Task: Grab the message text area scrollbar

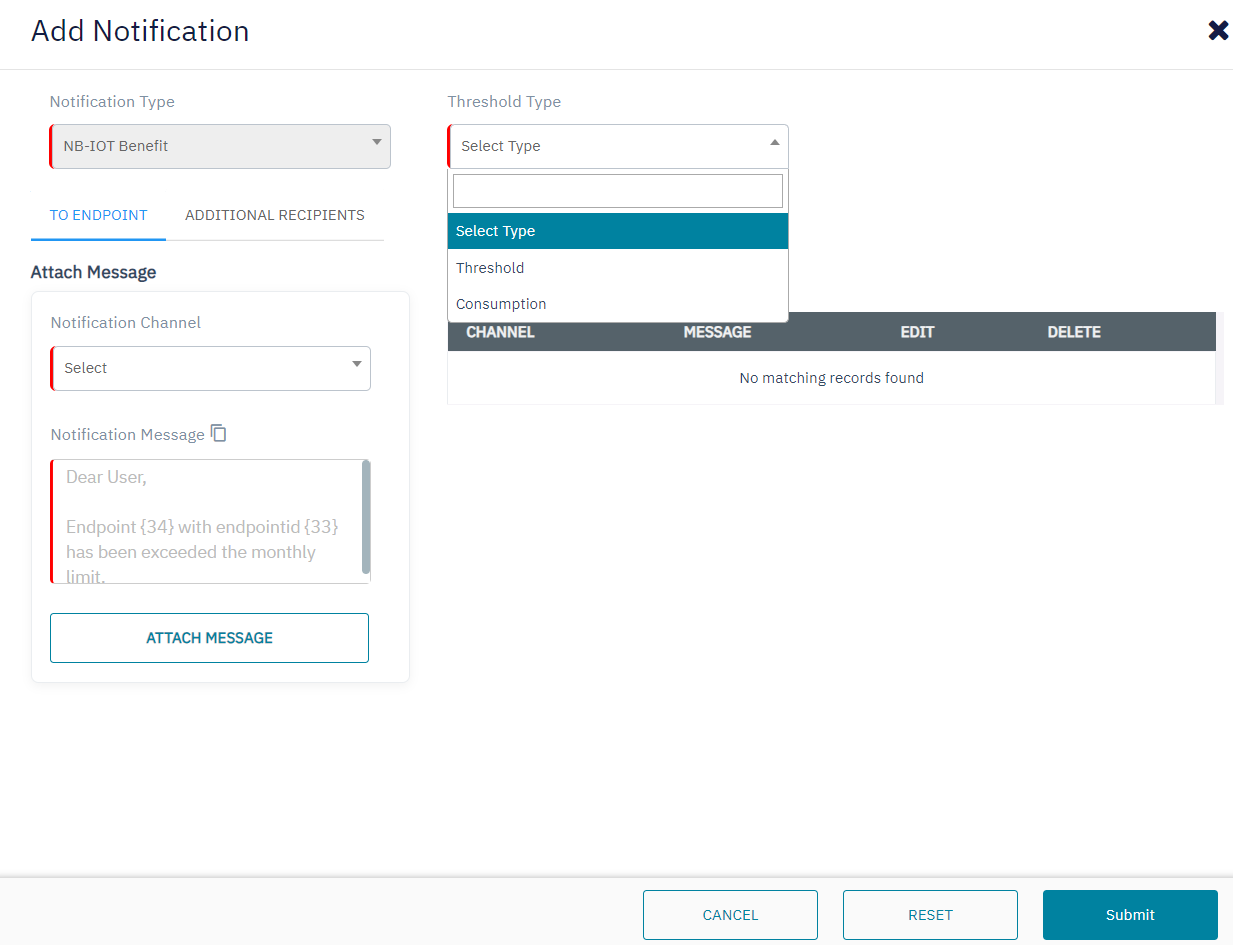Action: [x=366, y=517]
